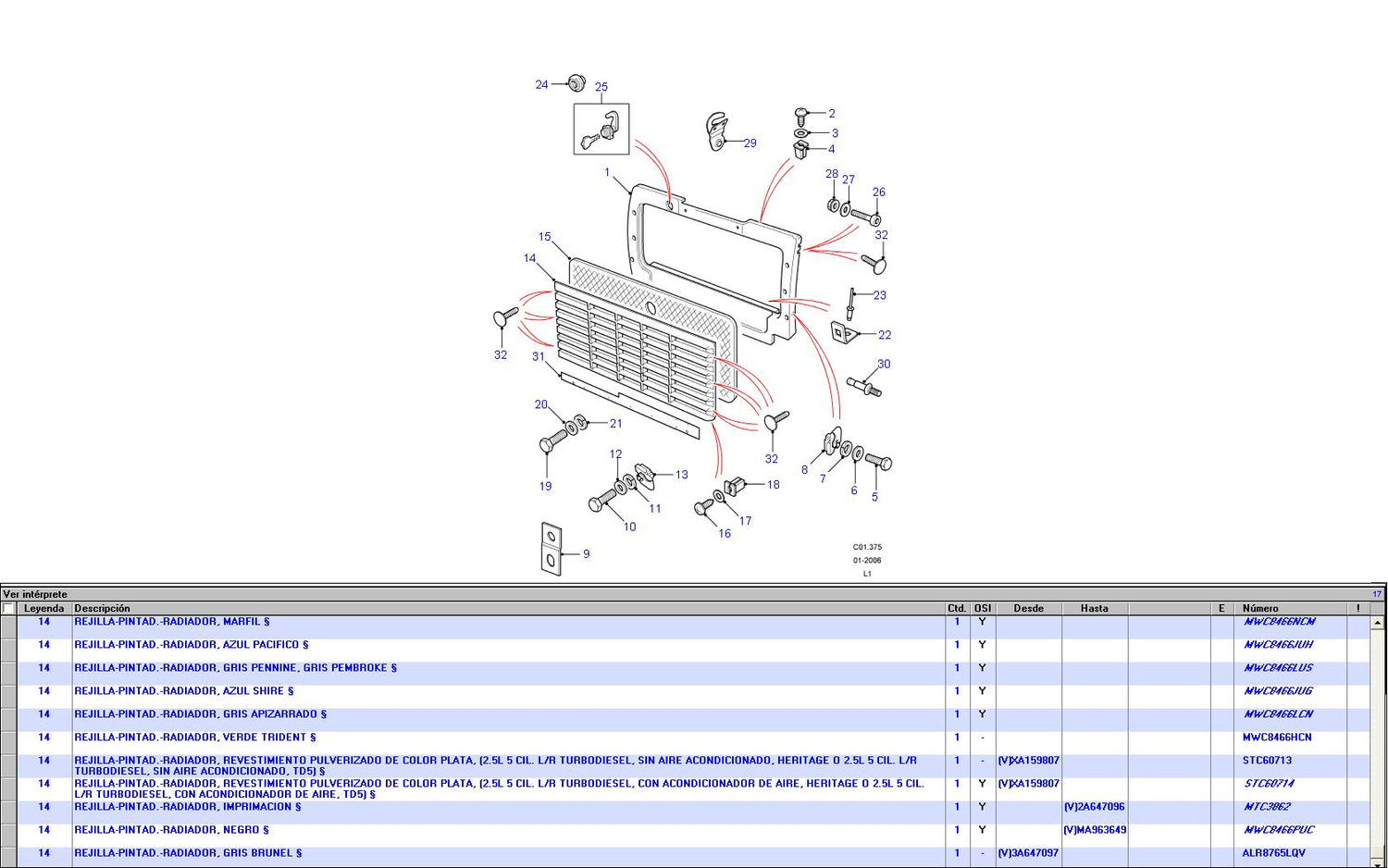Click the lock and key illustration in box 25

[601, 130]
